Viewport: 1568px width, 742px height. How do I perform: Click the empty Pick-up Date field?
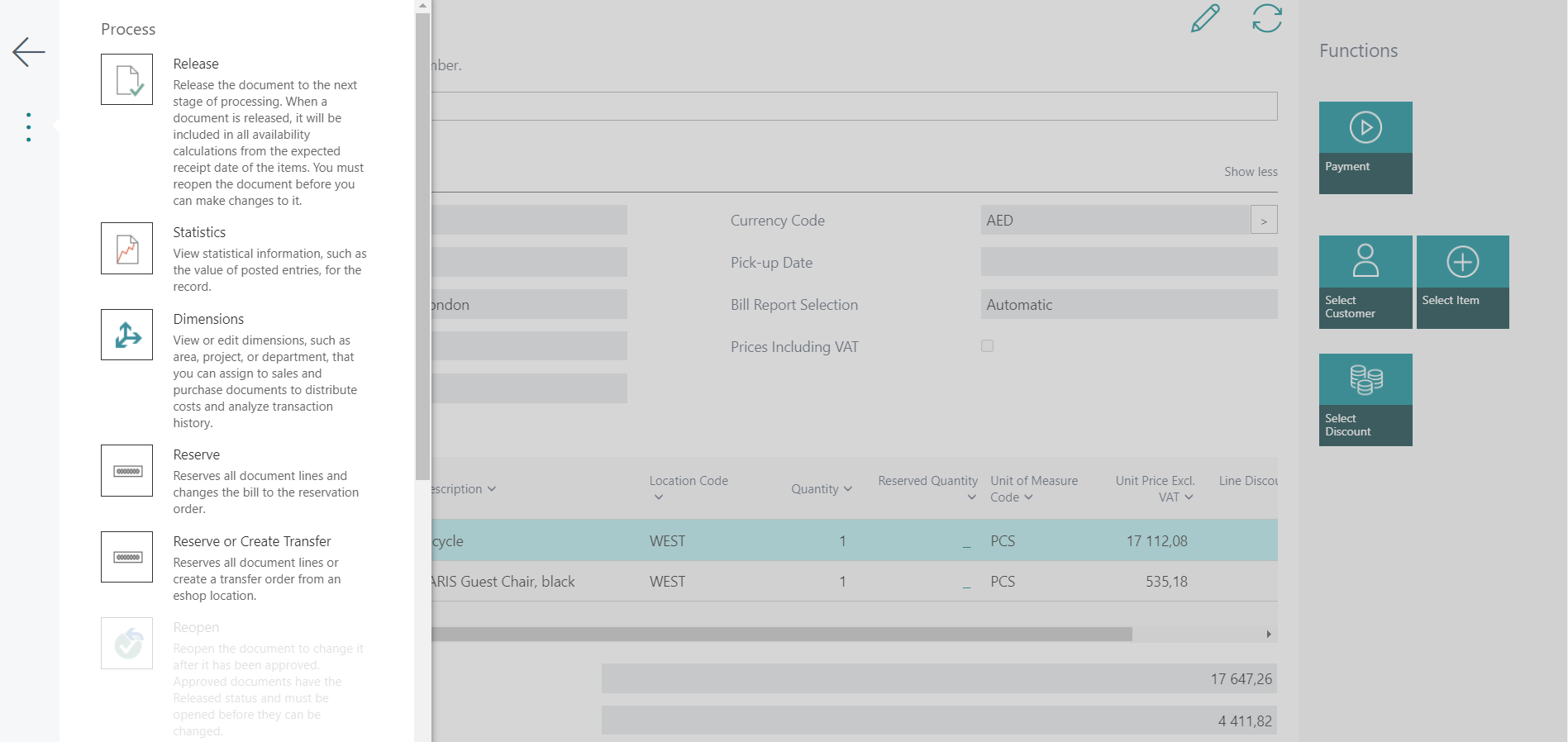pyautogui.click(x=1129, y=262)
